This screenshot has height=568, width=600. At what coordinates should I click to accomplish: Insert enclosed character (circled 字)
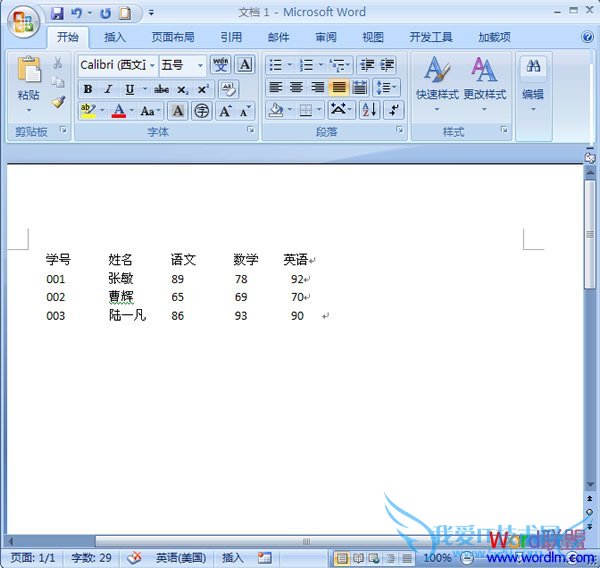(202, 111)
